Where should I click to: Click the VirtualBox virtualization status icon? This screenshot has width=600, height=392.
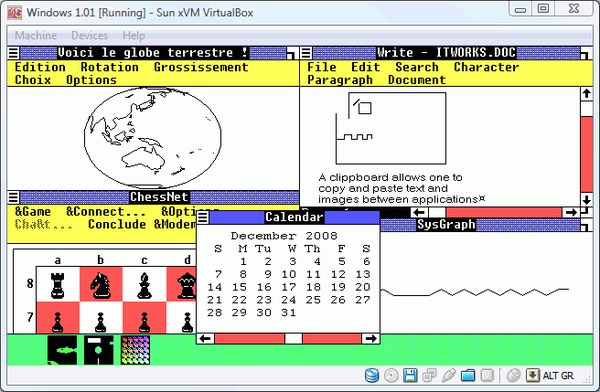point(487,376)
